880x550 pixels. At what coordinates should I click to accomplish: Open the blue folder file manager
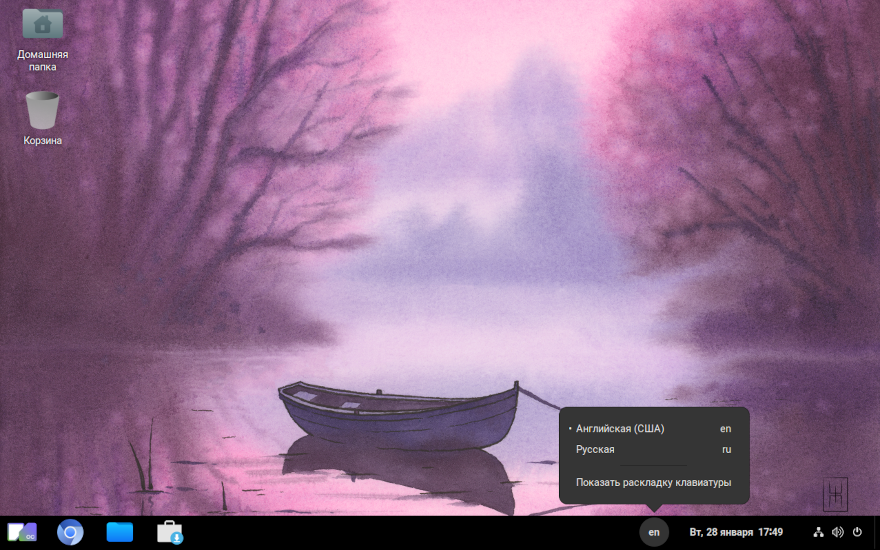pyautogui.click(x=120, y=532)
